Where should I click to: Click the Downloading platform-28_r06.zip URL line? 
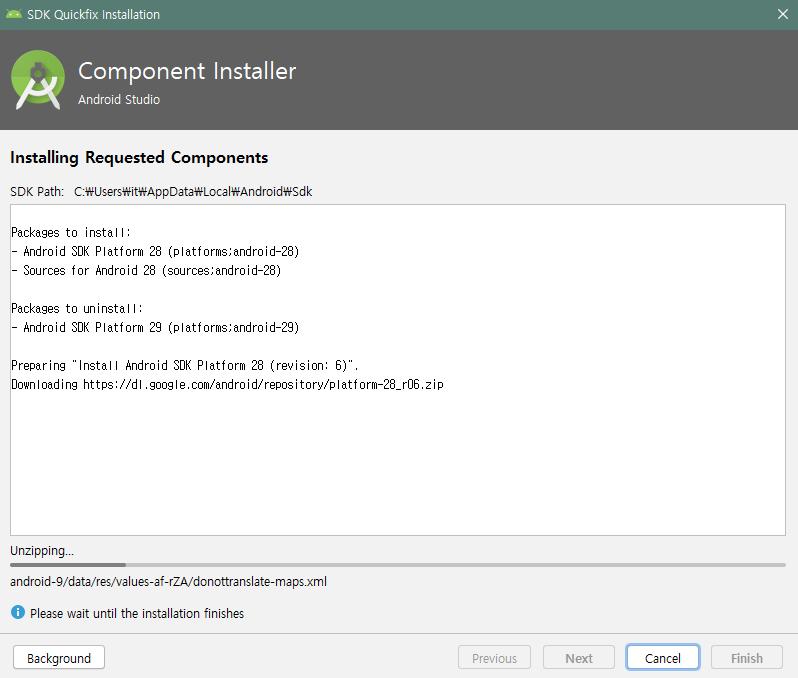pos(227,384)
